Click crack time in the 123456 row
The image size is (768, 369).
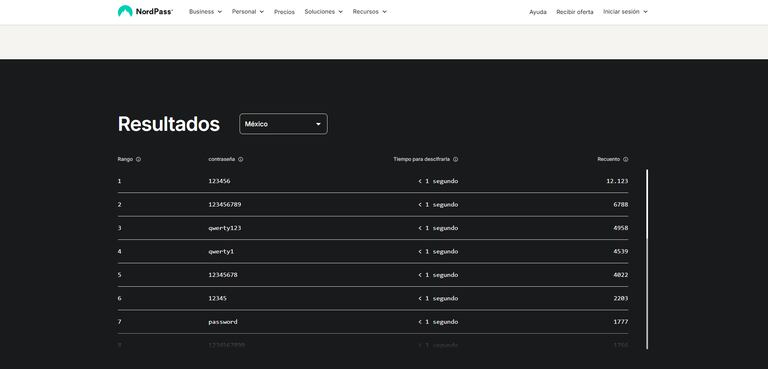(x=438, y=181)
